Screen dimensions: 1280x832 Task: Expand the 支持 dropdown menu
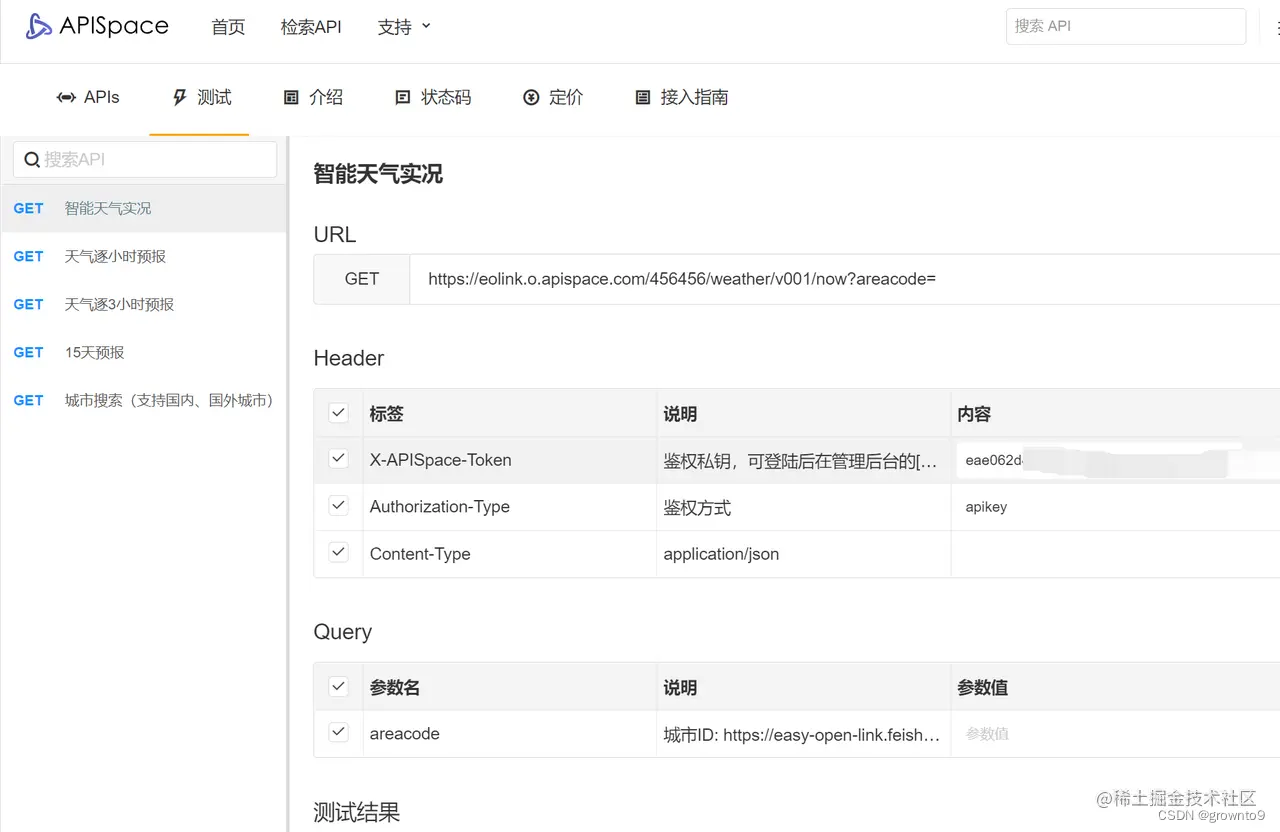pos(404,27)
